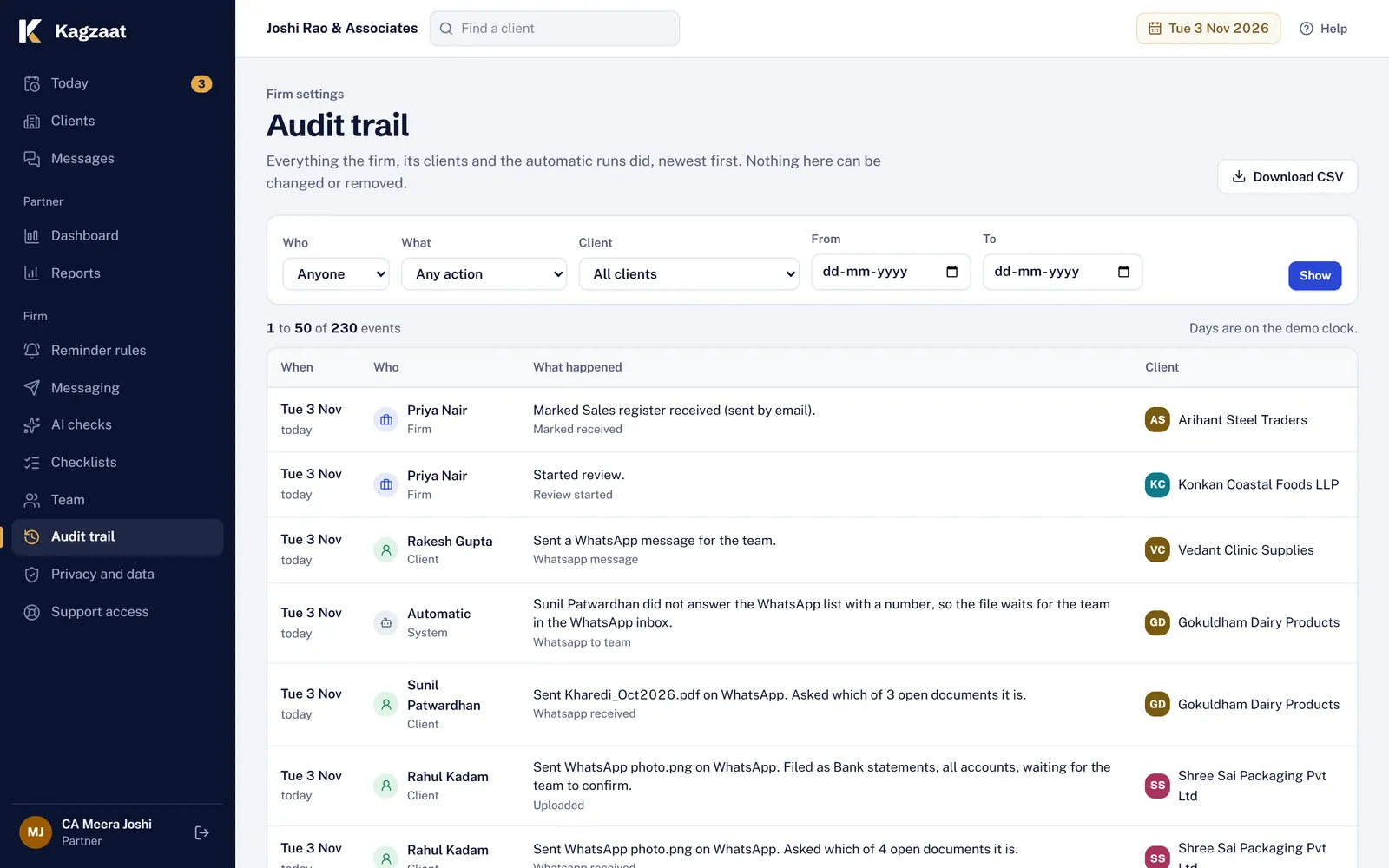Open Reminder rules settings

(x=117, y=350)
